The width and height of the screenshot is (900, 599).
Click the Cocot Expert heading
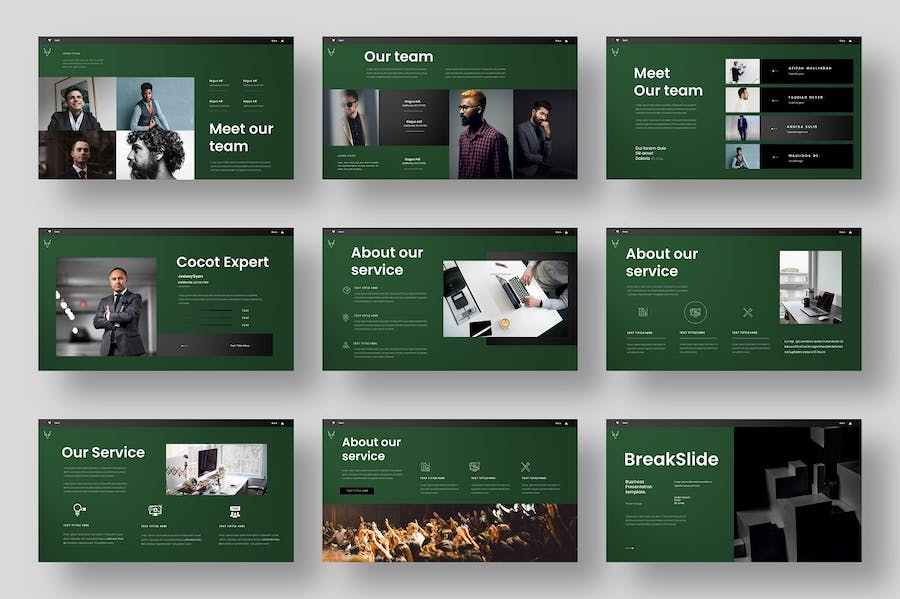pyautogui.click(x=222, y=262)
